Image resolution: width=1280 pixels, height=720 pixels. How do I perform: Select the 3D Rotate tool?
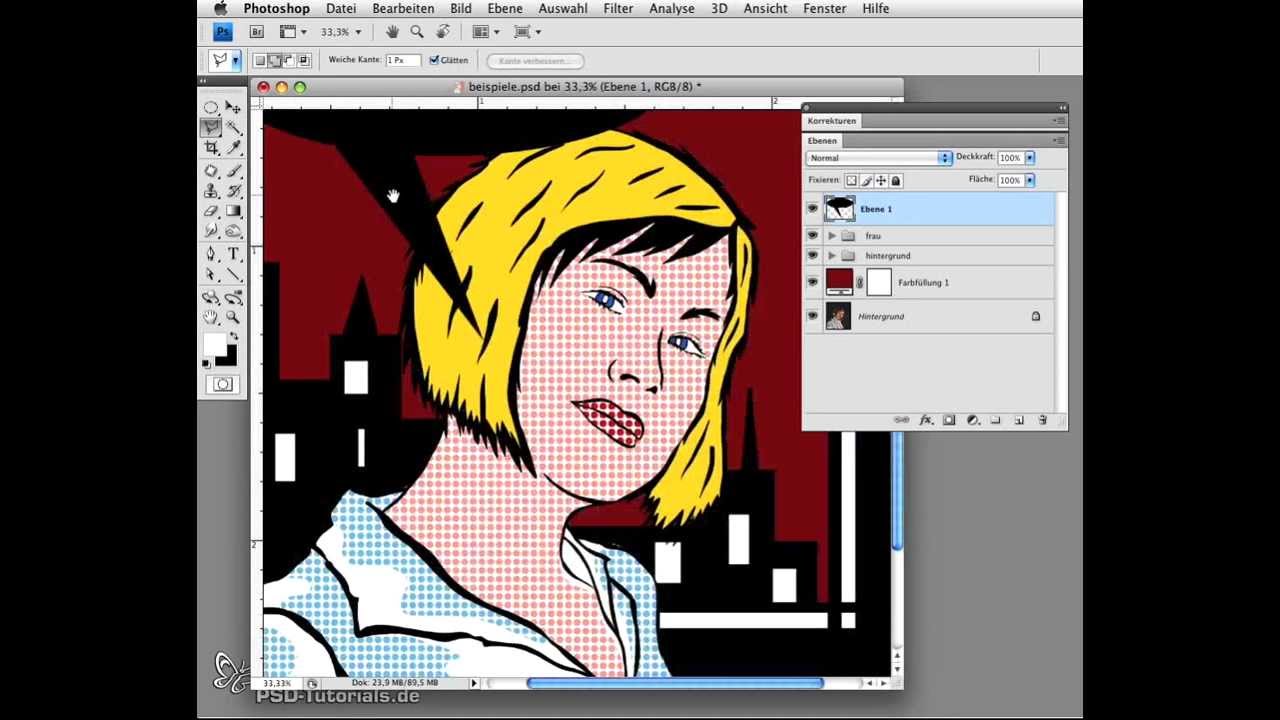pyautogui.click(x=211, y=298)
